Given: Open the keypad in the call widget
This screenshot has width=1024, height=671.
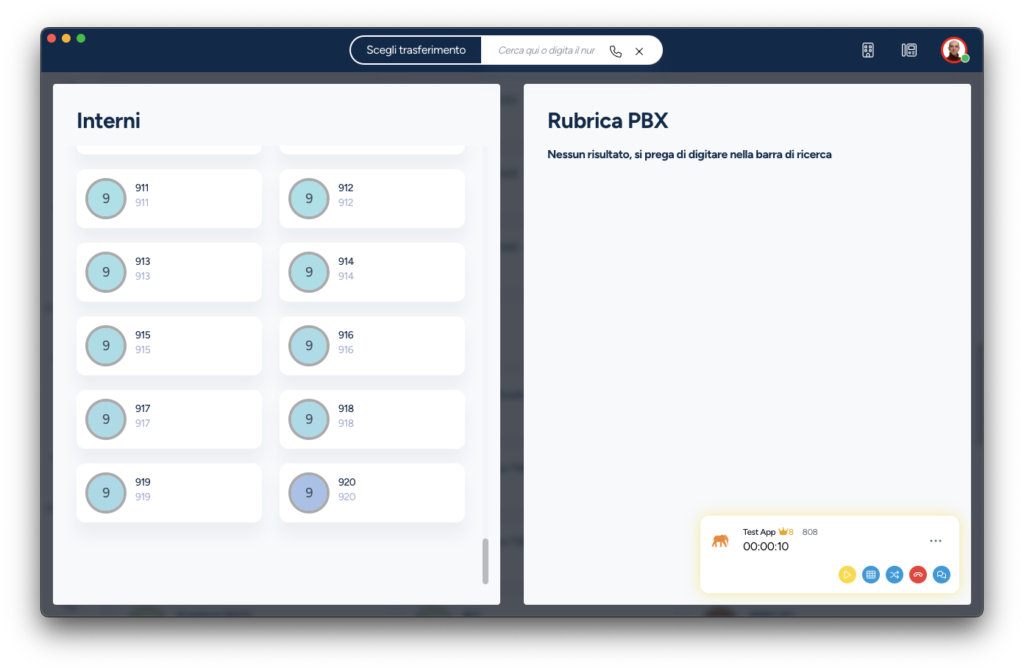Looking at the screenshot, I should (x=871, y=574).
